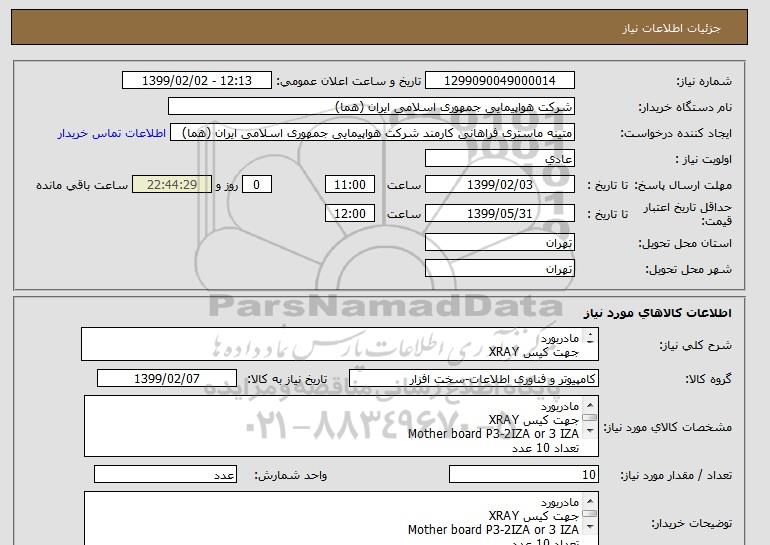The image size is (770, 545).
Task: Click the label حداقل تاریخ اعتبار قیمت
Action: [x=688, y=214]
